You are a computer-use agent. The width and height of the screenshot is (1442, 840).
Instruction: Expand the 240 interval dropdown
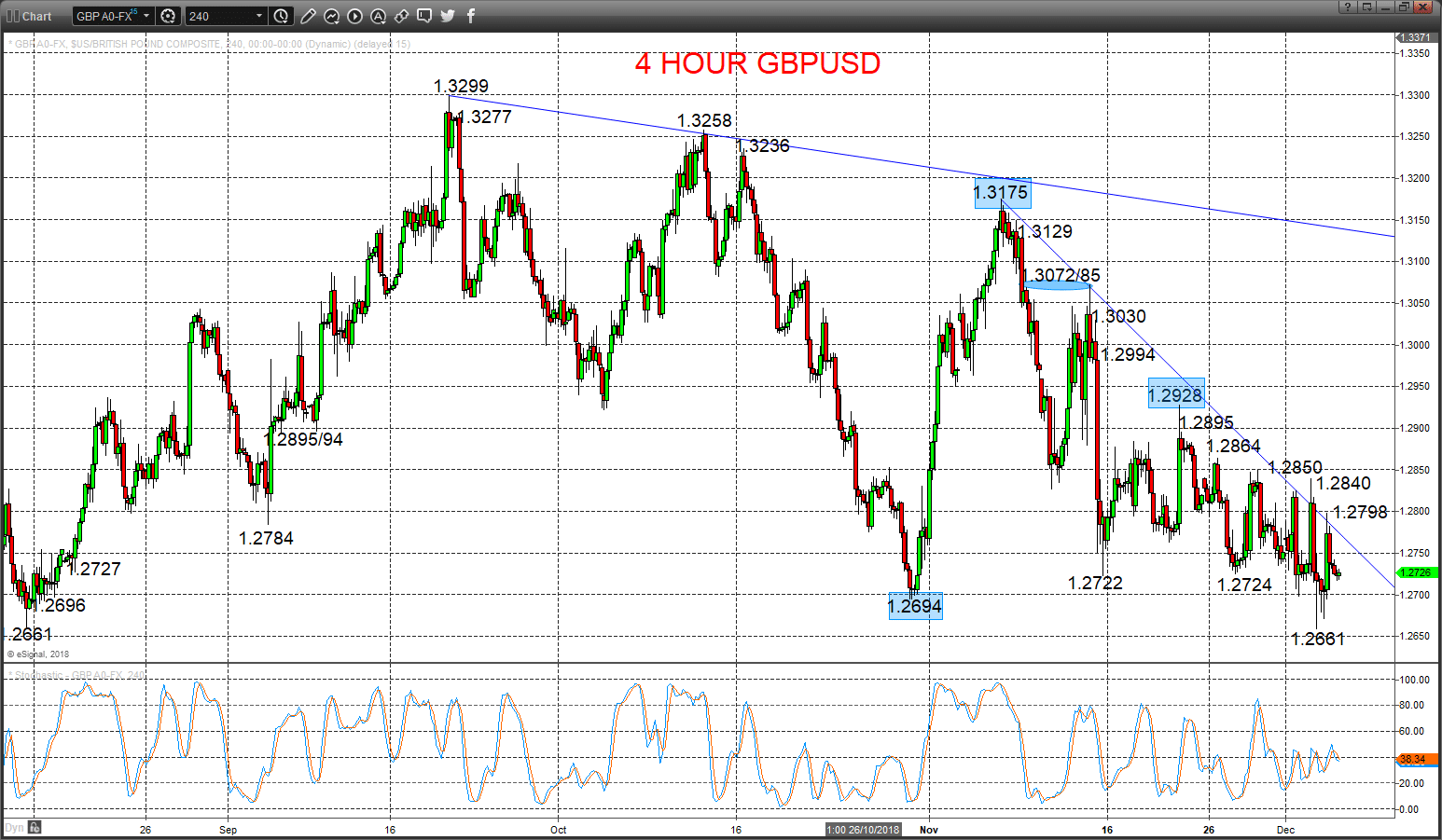tap(259, 16)
